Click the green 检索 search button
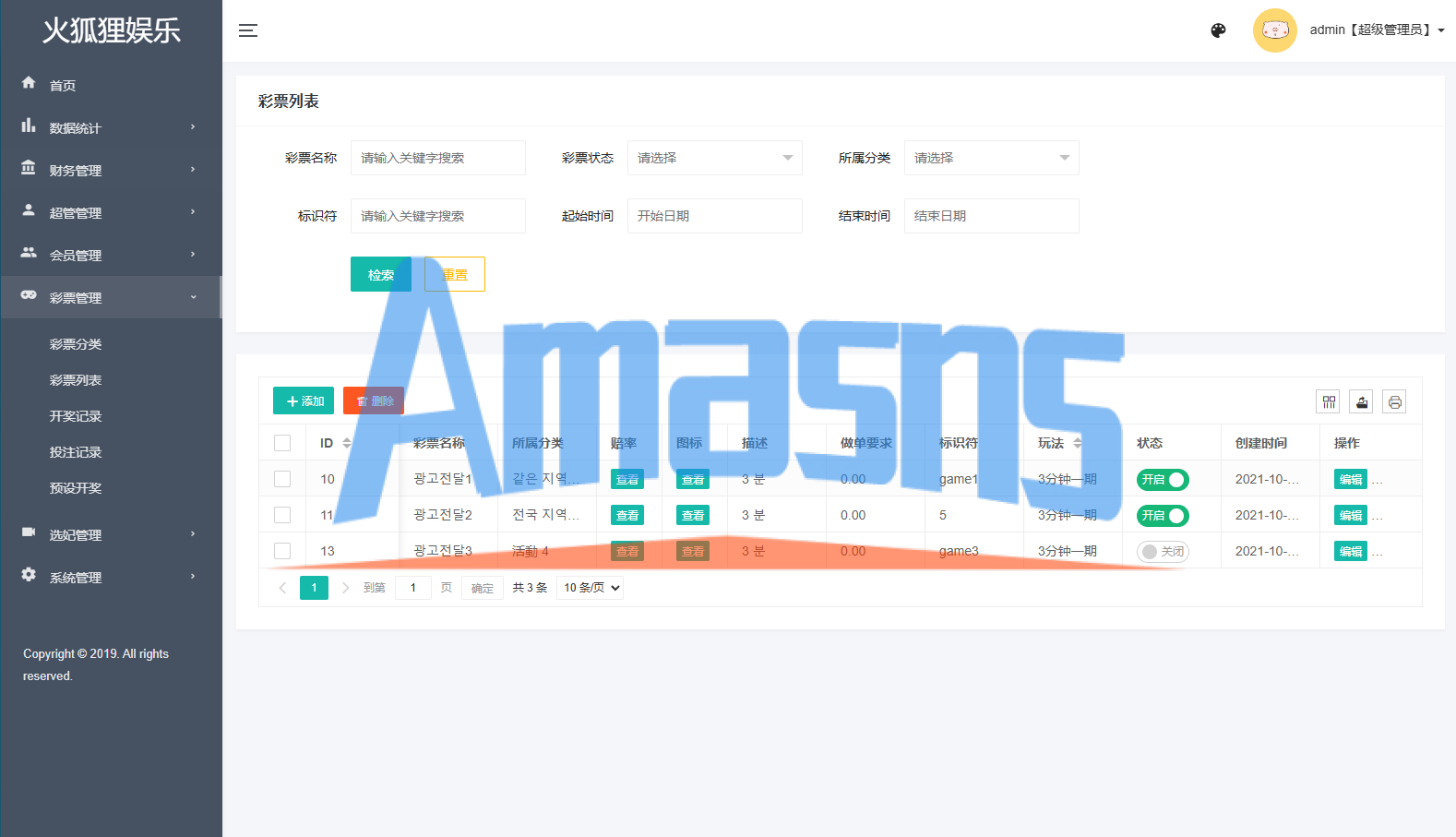 (381, 274)
